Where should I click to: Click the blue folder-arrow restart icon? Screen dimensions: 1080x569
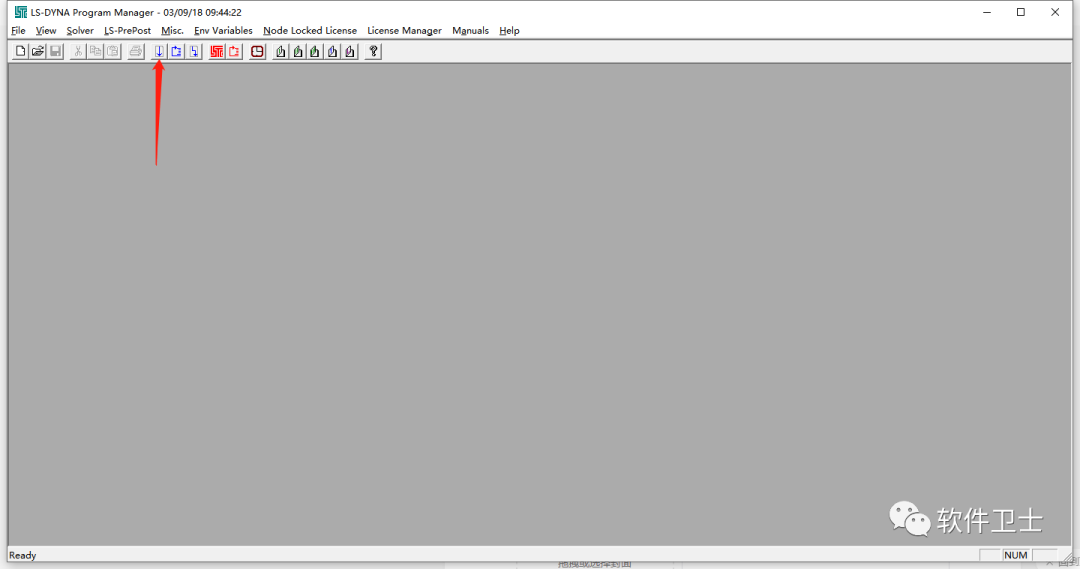(176, 51)
